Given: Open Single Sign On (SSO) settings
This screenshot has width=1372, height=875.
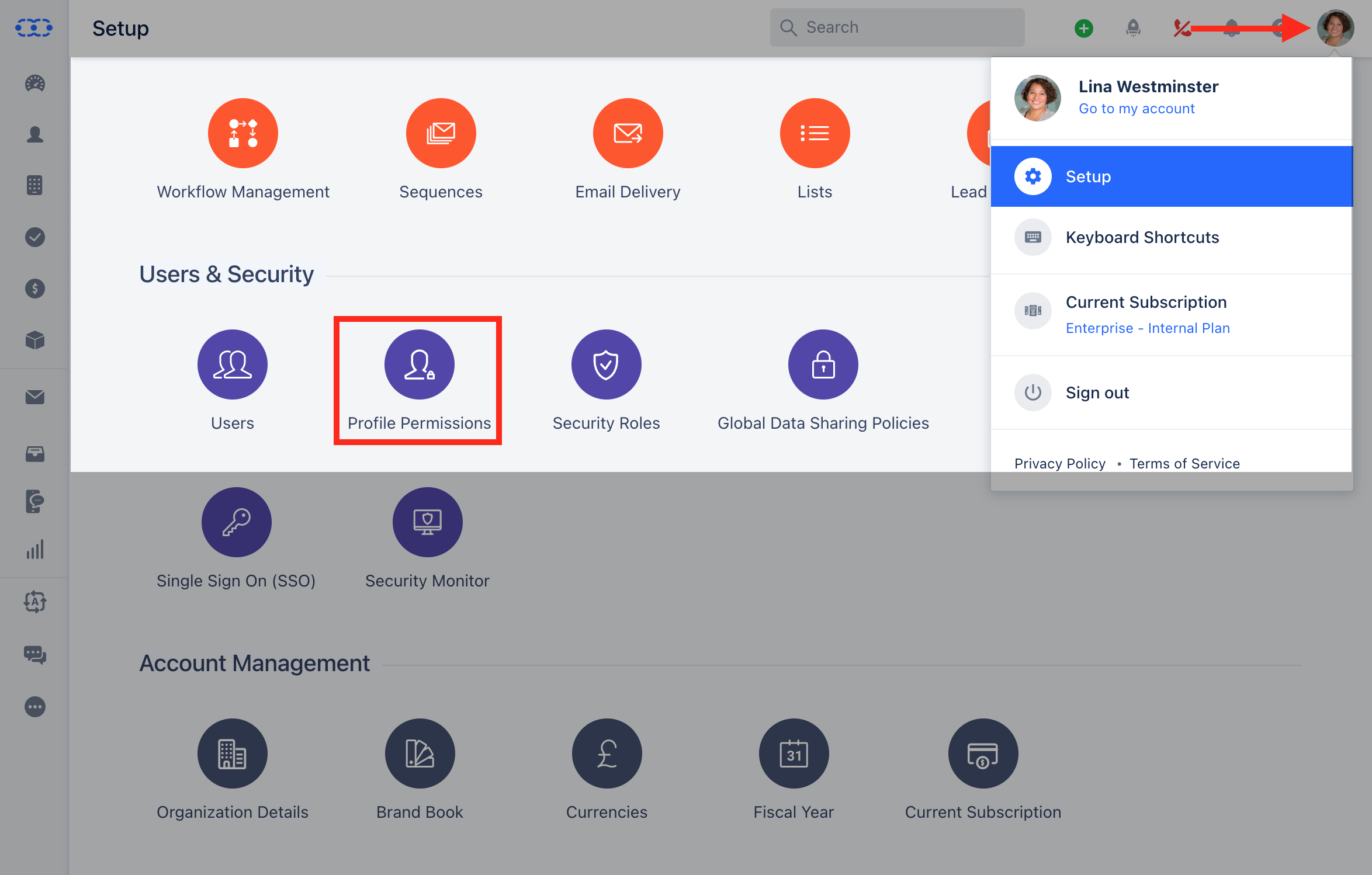Looking at the screenshot, I should [237, 522].
